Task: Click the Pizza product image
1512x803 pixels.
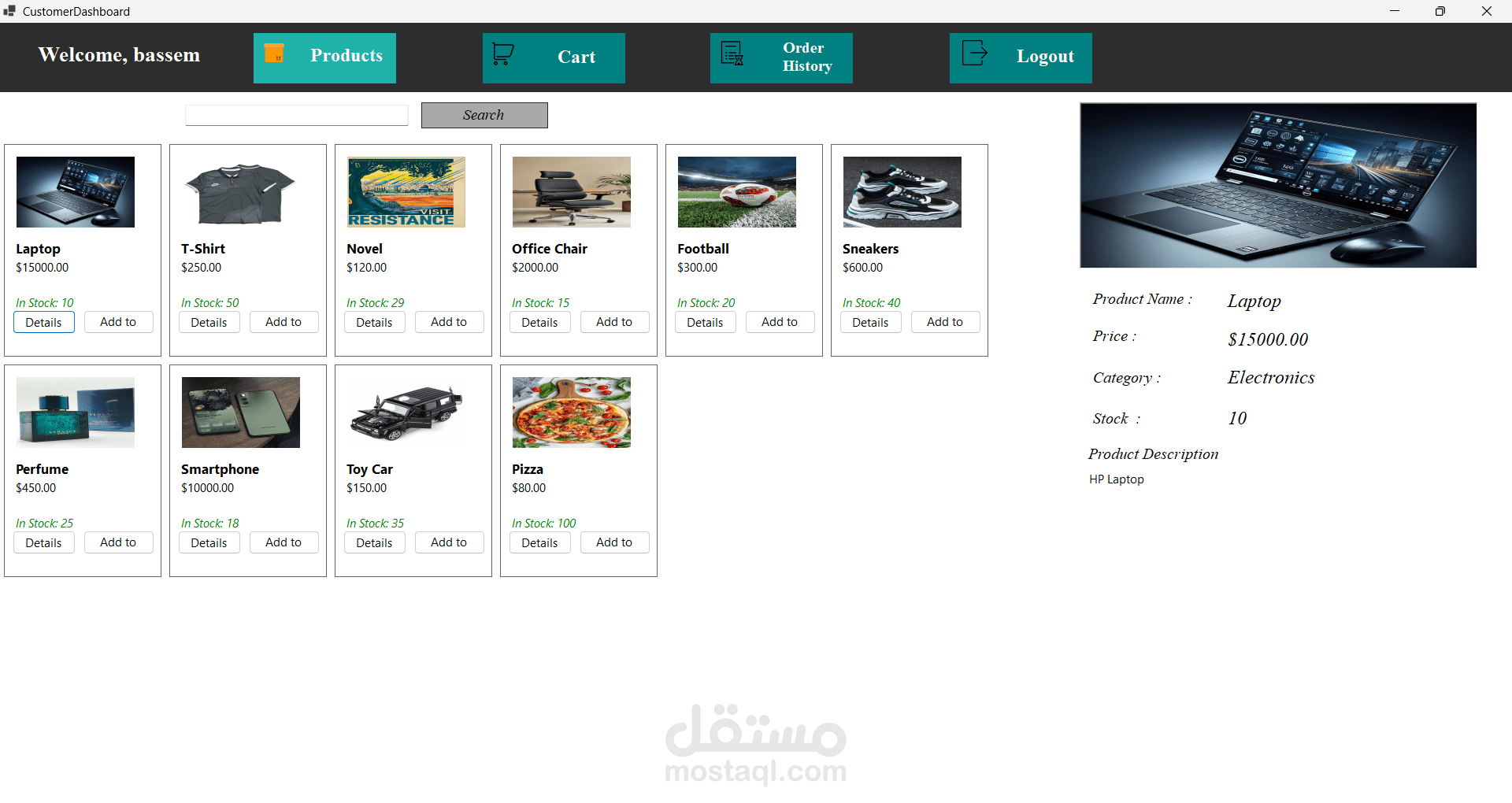Action: (571, 412)
